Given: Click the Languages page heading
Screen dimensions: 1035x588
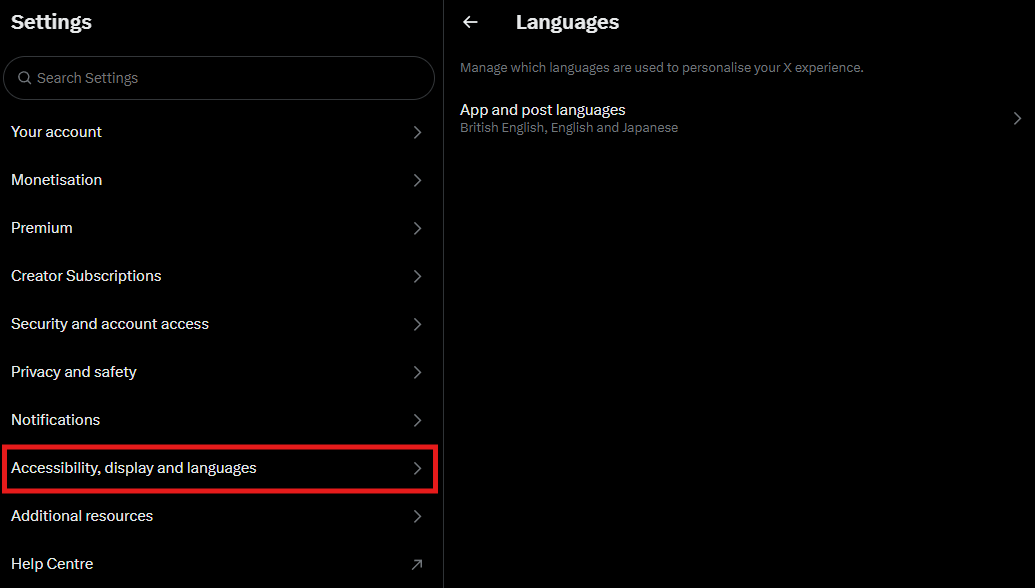Looking at the screenshot, I should click(567, 22).
